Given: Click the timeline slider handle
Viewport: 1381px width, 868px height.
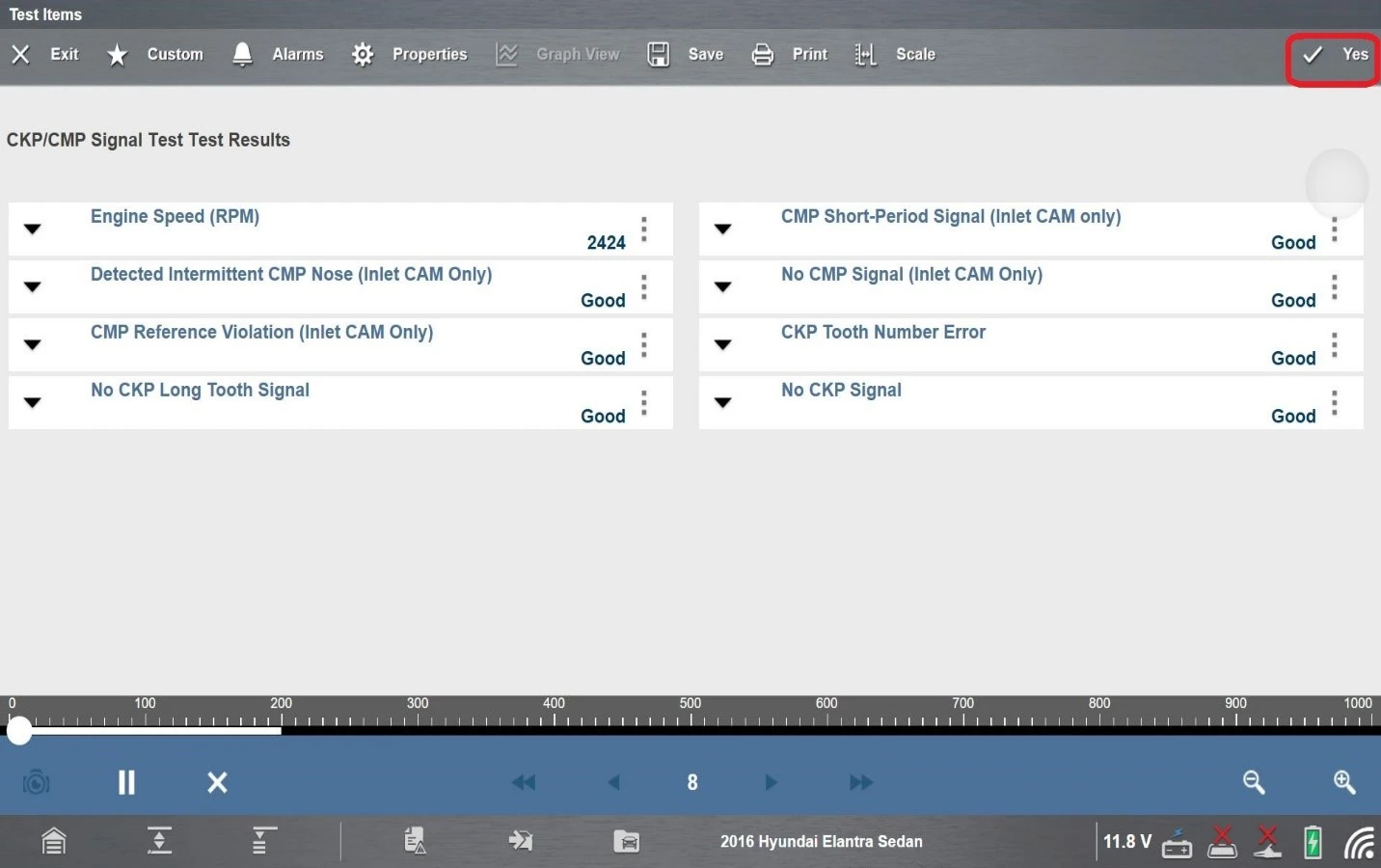Looking at the screenshot, I should point(19,731).
